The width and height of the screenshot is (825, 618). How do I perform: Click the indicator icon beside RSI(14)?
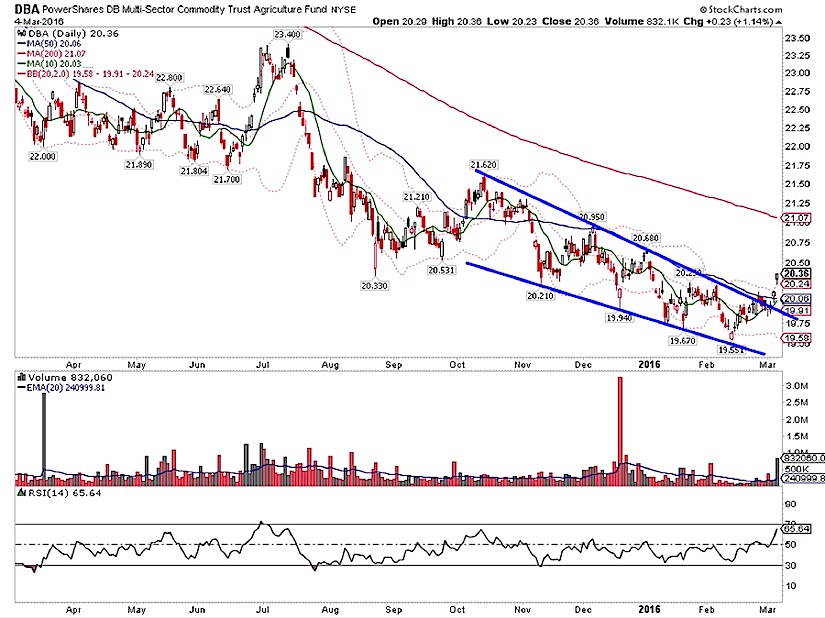22,493
